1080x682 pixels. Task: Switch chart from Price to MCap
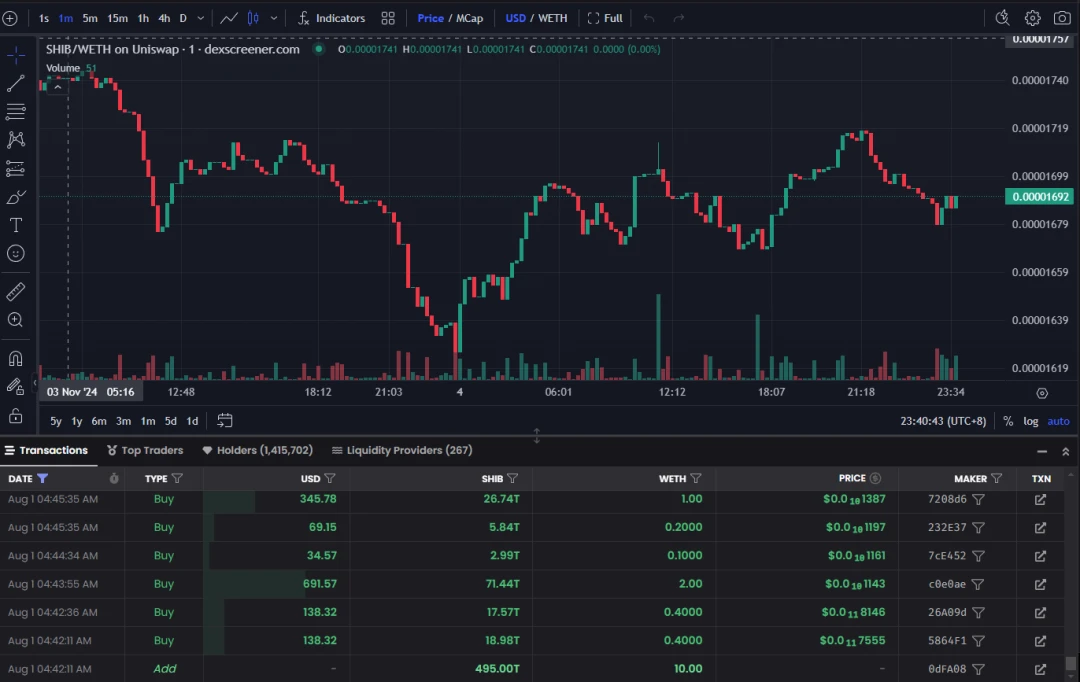tap(469, 18)
